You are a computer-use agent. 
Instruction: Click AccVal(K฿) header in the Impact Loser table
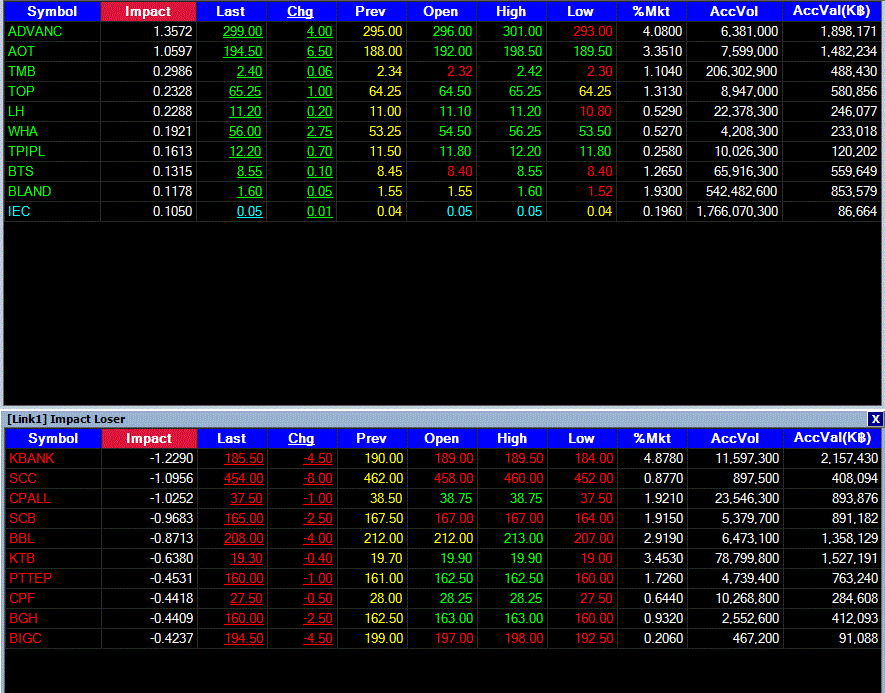coord(833,438)
